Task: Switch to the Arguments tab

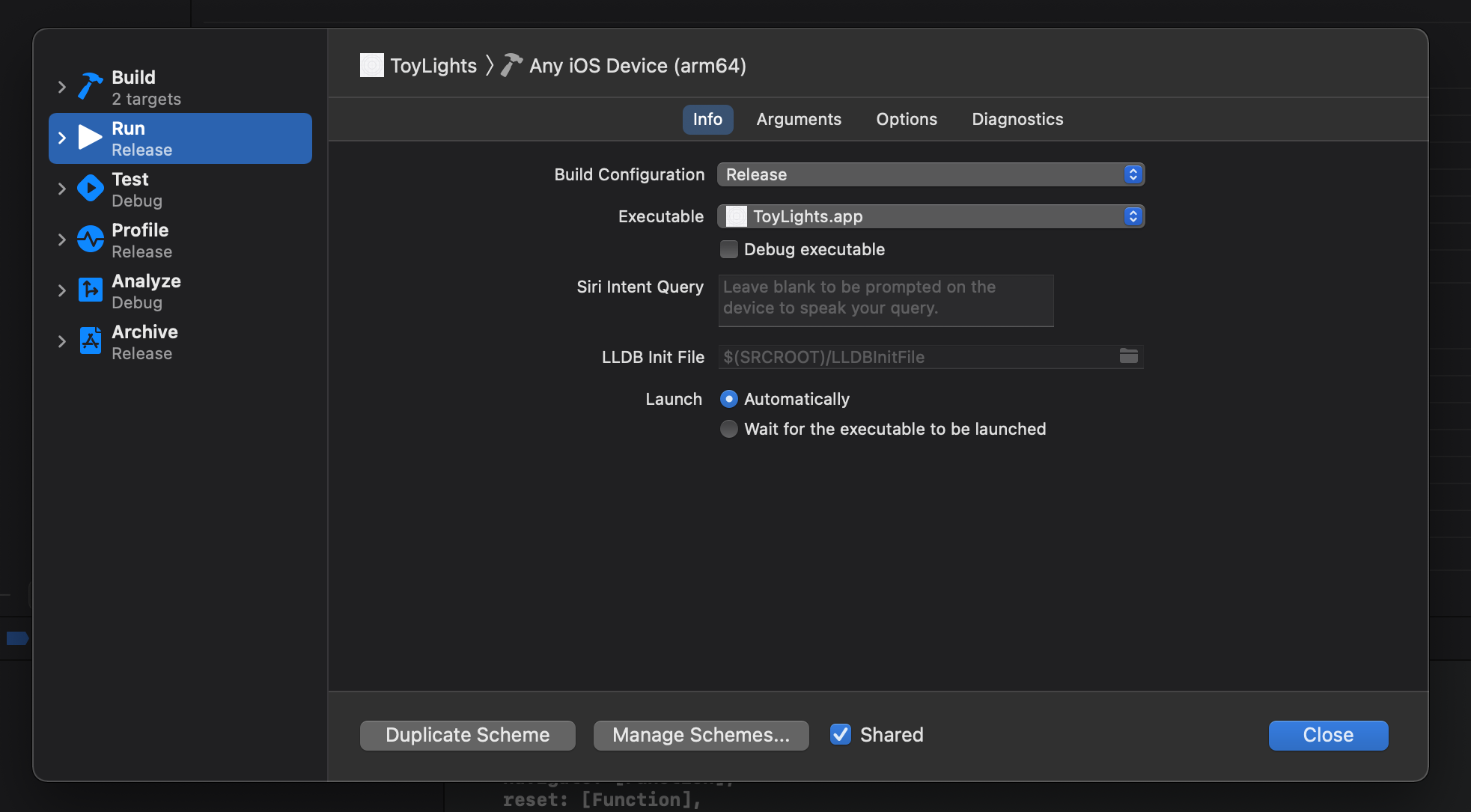Action: coord(798,119)
